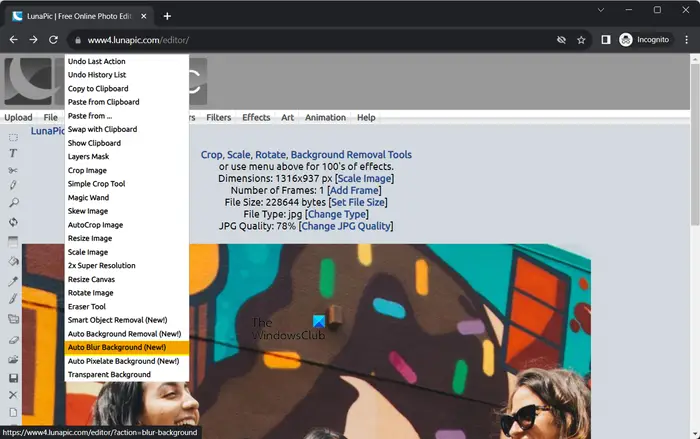The width and height of the screenshot is (700, 439).
Task: Select the Text tool in left toolbar
Action: click(13, 153)
